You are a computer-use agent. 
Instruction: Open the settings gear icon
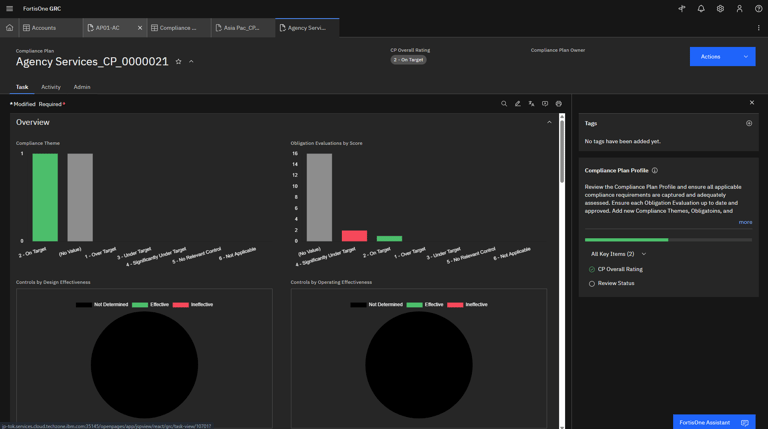pos(720,8)
